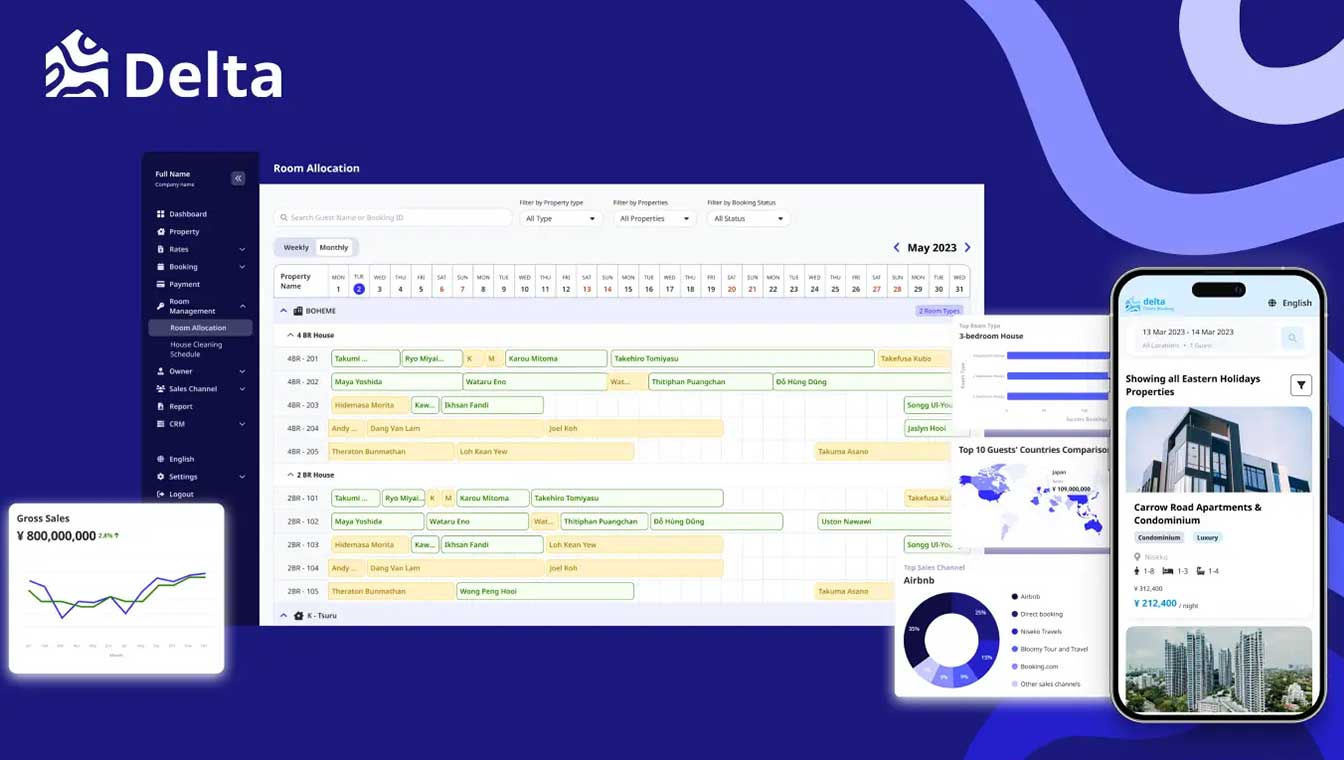Open the Payment card icon
The image size is (1344, 760).
point(160,284)
